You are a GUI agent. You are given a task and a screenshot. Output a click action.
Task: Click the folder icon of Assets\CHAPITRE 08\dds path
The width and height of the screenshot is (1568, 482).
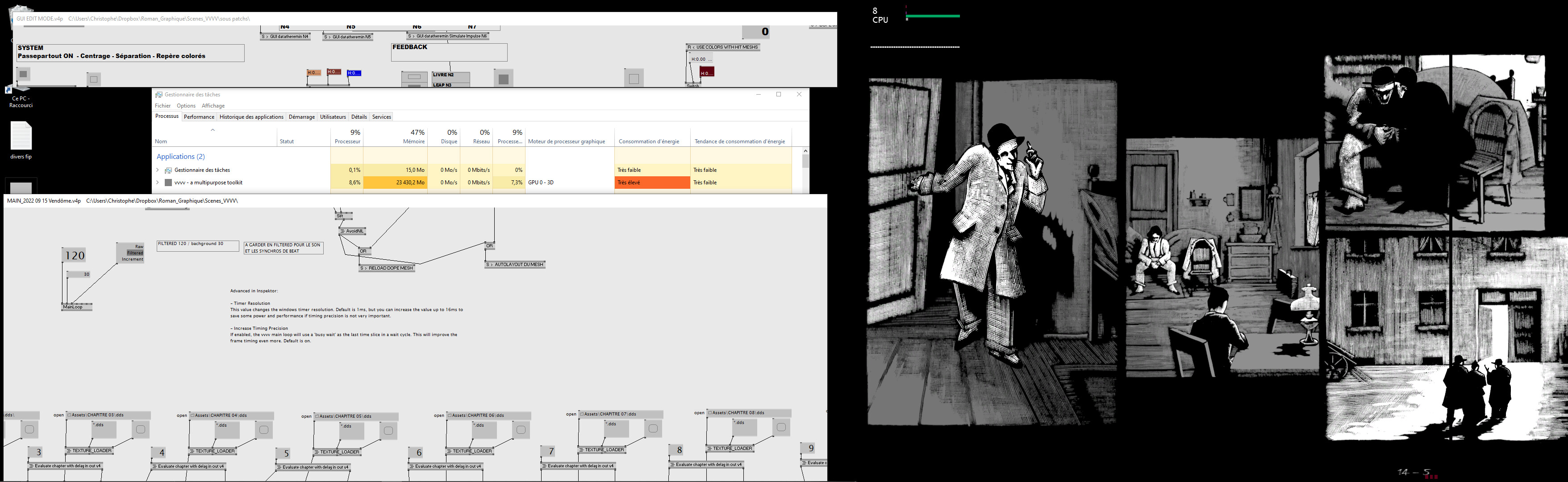[710, 413]
